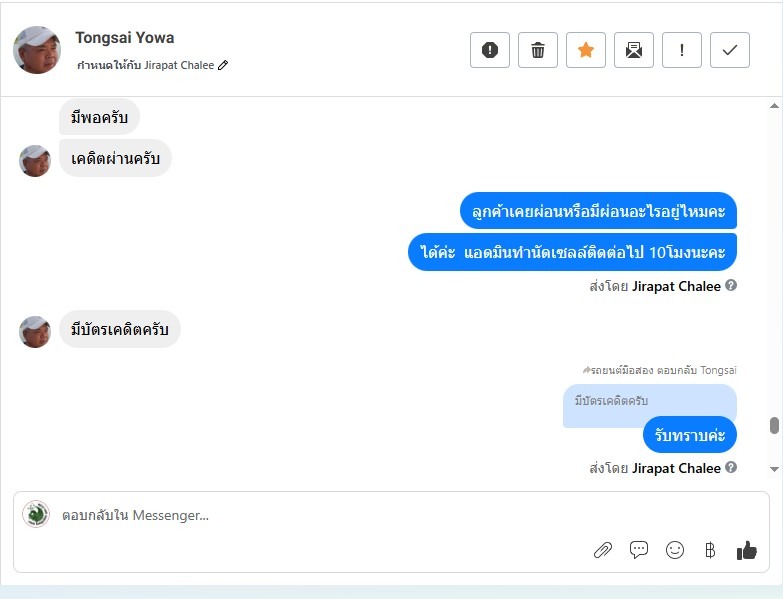Image resolution: width=783 pixels, height=599 pixels.
Task: Click scroll down arrow of chat scrollbar
Action: 774,469
